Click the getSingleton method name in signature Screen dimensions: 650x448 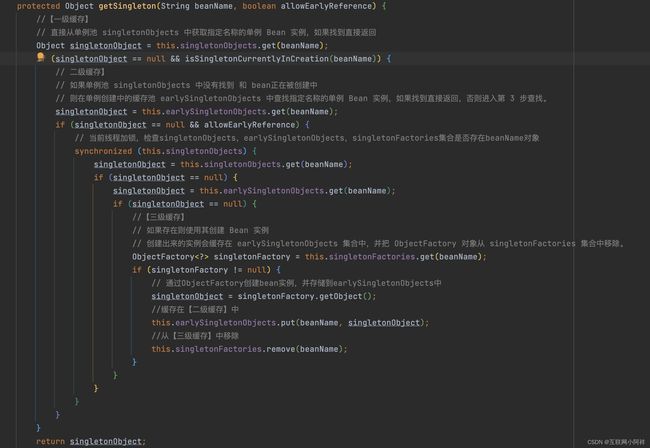127,6
